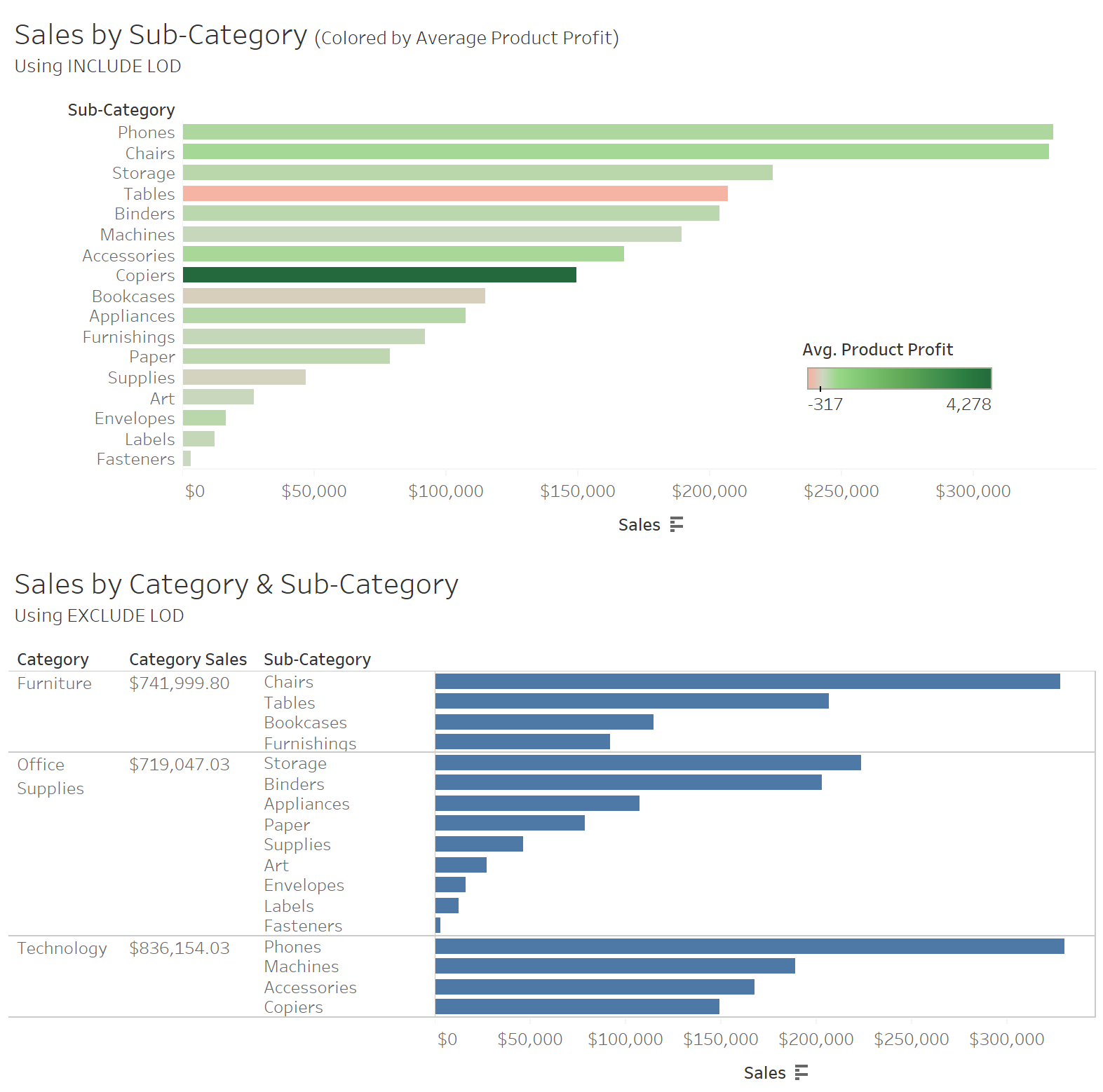Click the $741,999.80 Furniture sales value
Image resolution: width=1103 pixels, height=1092 pixels.
pos(180,683)
